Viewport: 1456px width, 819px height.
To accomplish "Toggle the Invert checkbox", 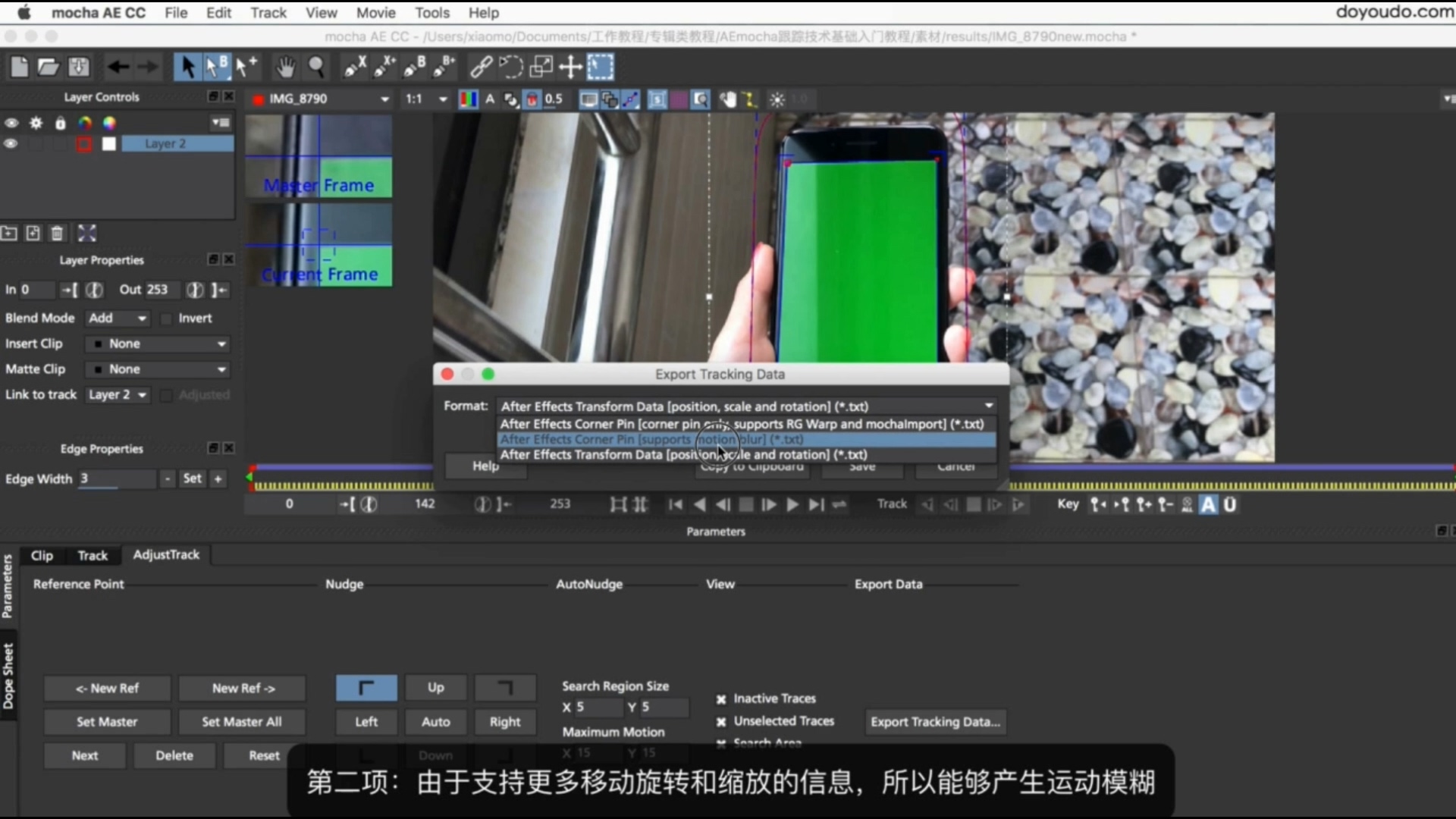I will pos(167,318).
